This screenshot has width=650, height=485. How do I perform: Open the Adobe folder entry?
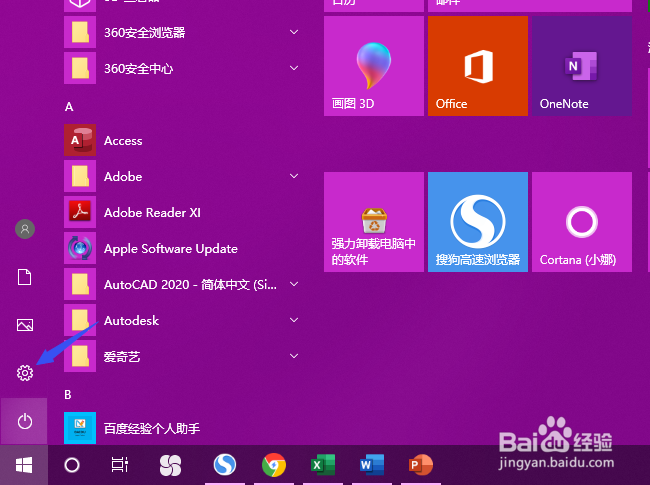coord(182,177)
